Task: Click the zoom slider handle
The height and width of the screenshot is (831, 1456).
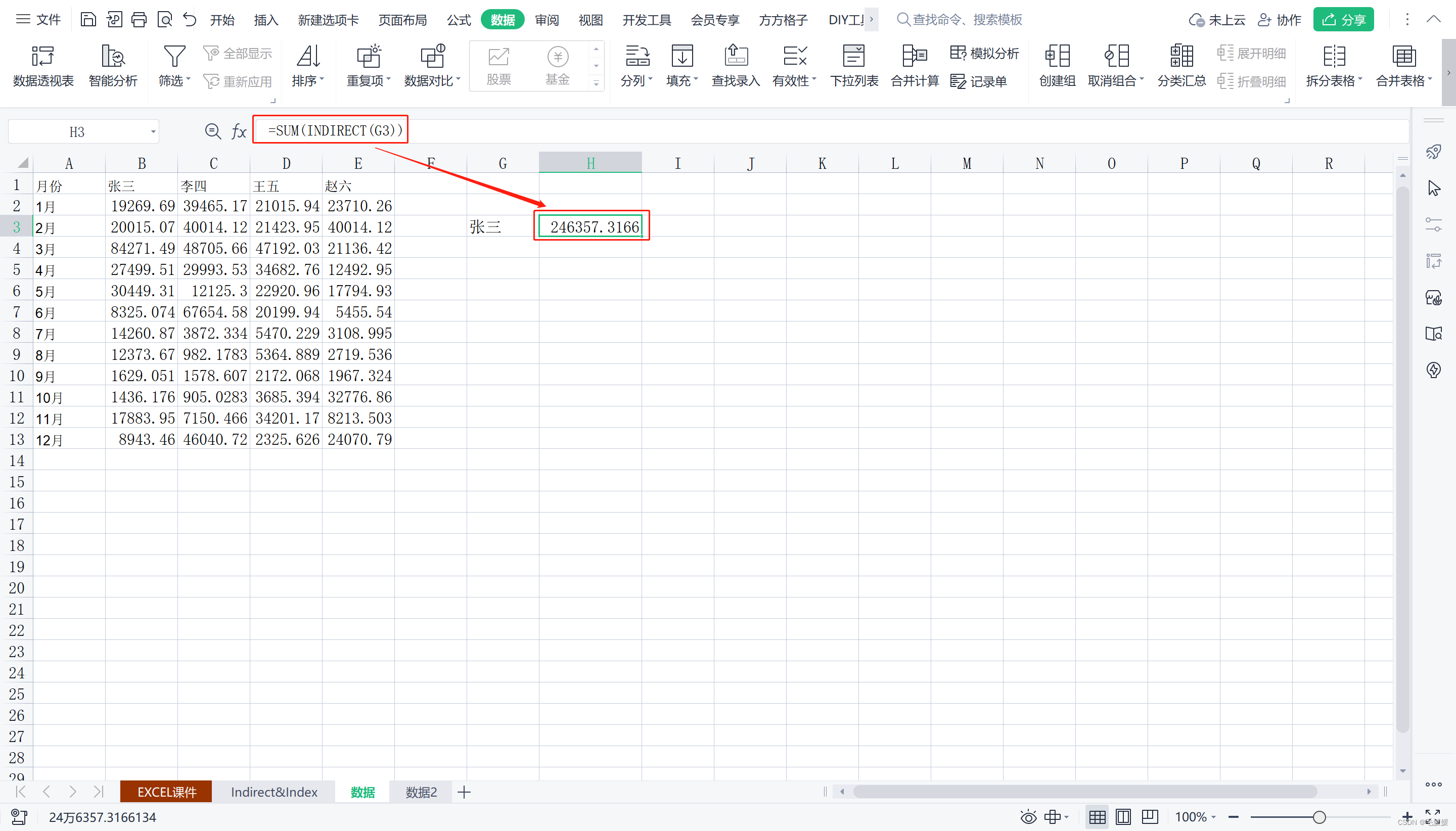Action: pos(1319,817)
